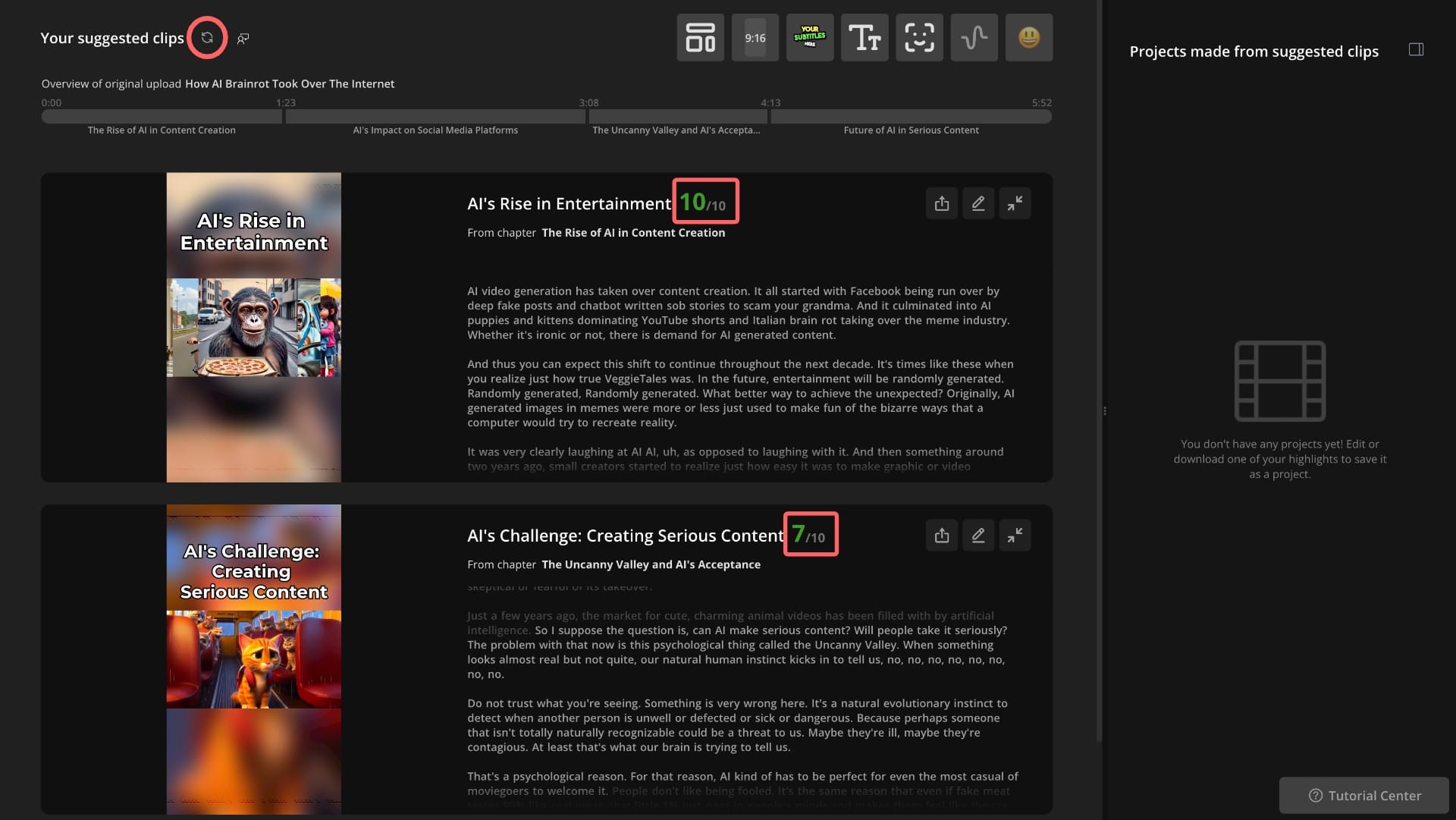Collapse the AI's Challenge: Creating Serious Content card
Viewport: 1456px width, 820px height.
1015,535
